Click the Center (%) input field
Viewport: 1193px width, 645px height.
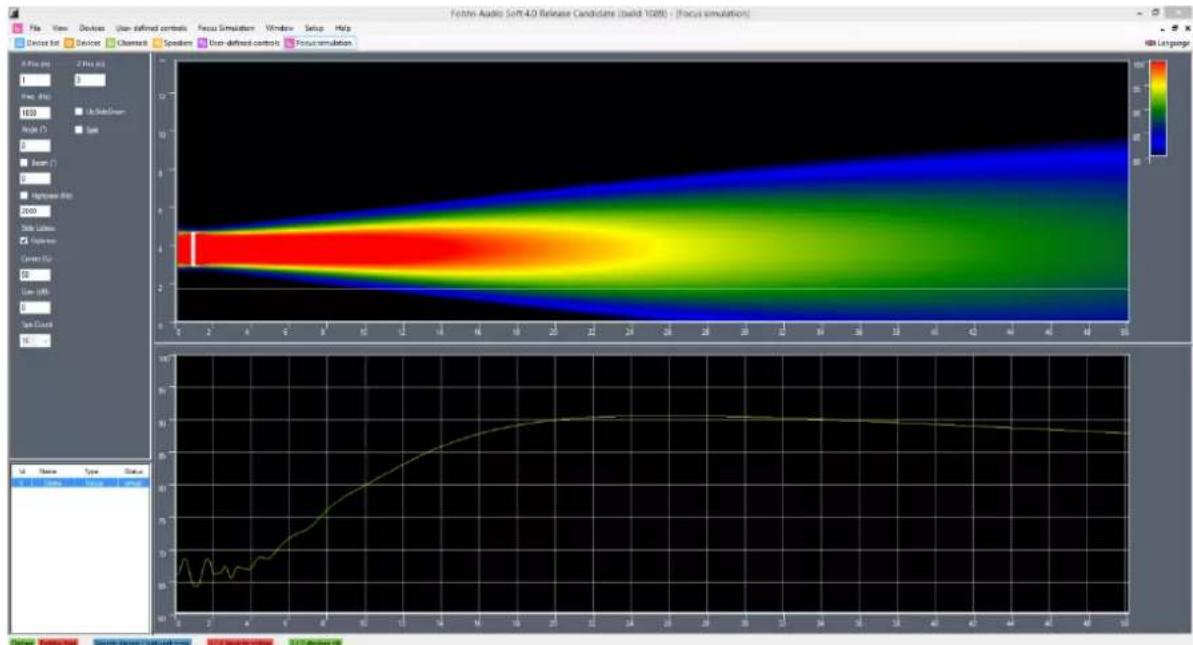(x=35, y=275)
